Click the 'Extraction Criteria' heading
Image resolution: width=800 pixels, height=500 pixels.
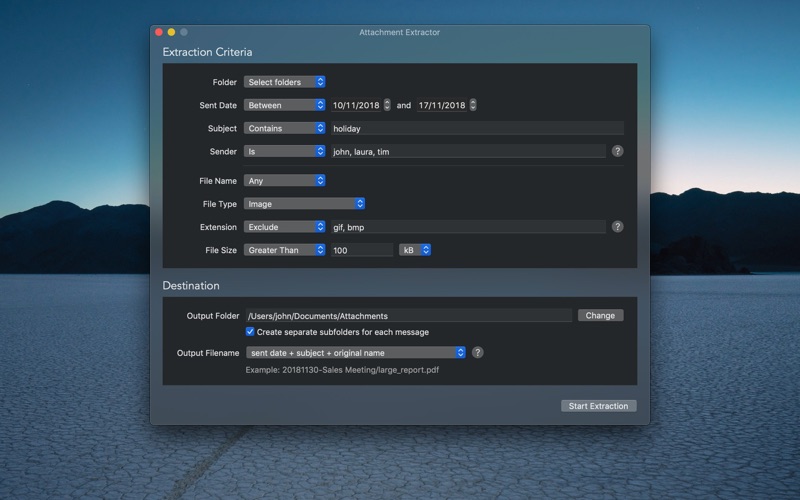[x=207, y=52]
